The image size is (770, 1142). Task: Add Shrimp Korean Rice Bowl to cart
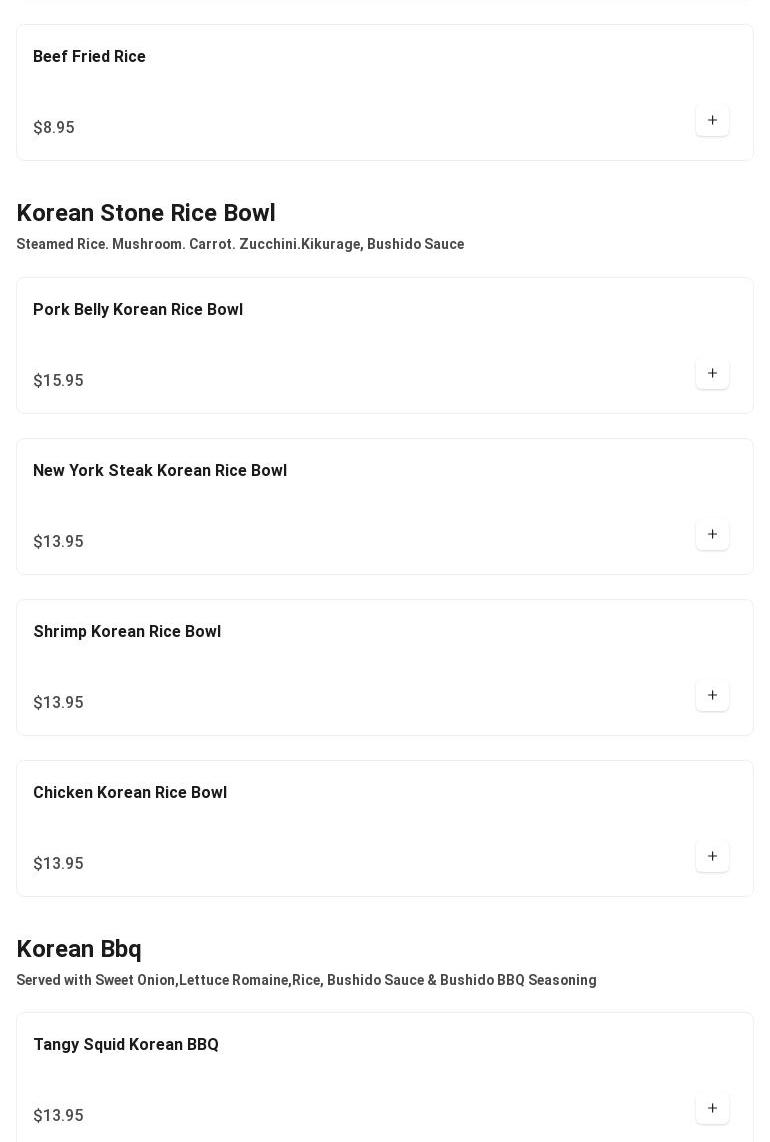712,696
